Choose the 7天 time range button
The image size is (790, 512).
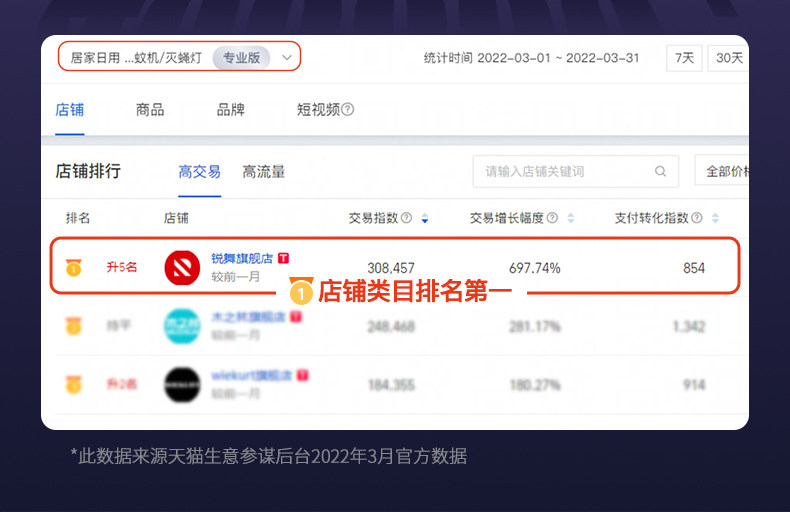point(684,58)
